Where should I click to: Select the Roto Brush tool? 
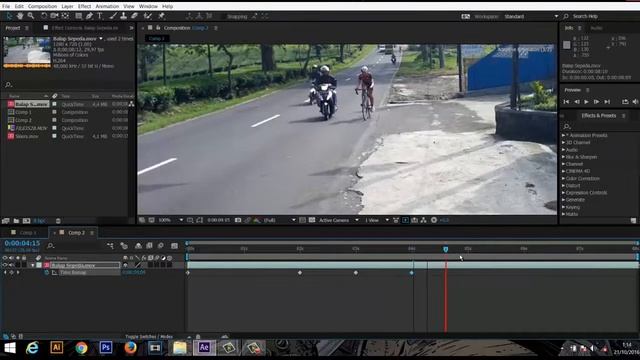tap(148, 16)
